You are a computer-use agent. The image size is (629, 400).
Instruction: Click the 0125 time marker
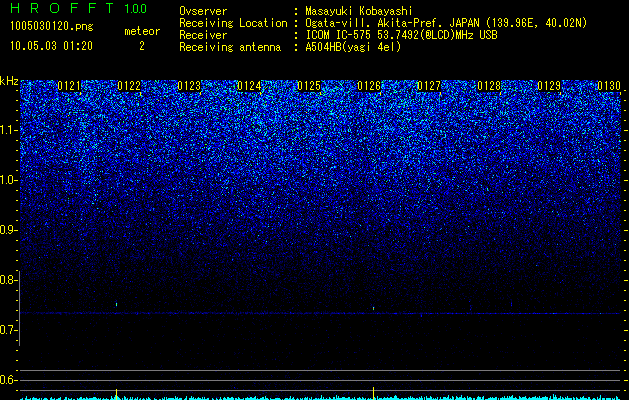[309, 86]
